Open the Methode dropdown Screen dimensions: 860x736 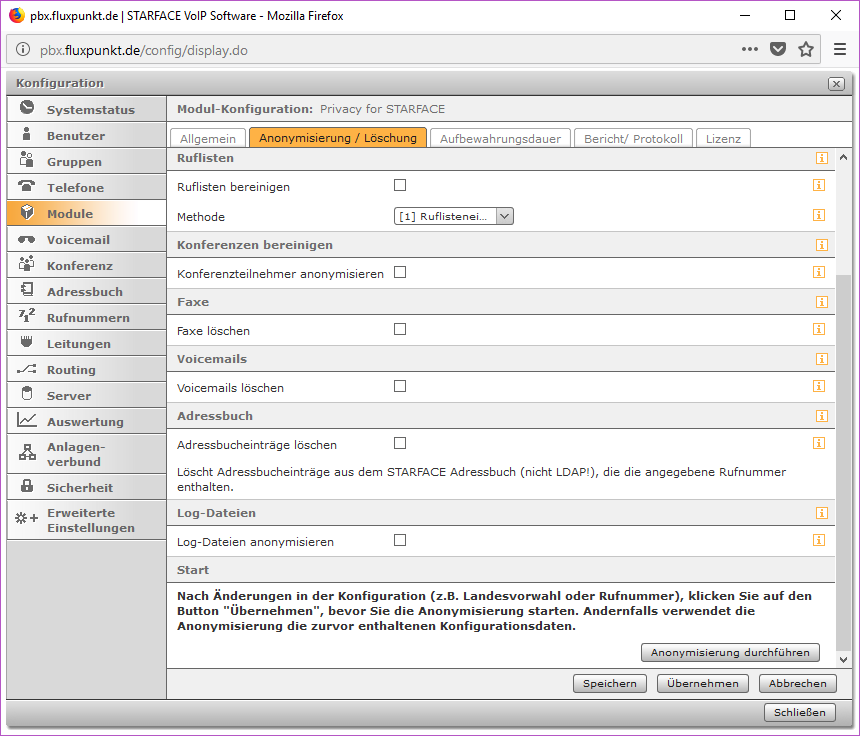pyautogui.click(x=454, y=216)
